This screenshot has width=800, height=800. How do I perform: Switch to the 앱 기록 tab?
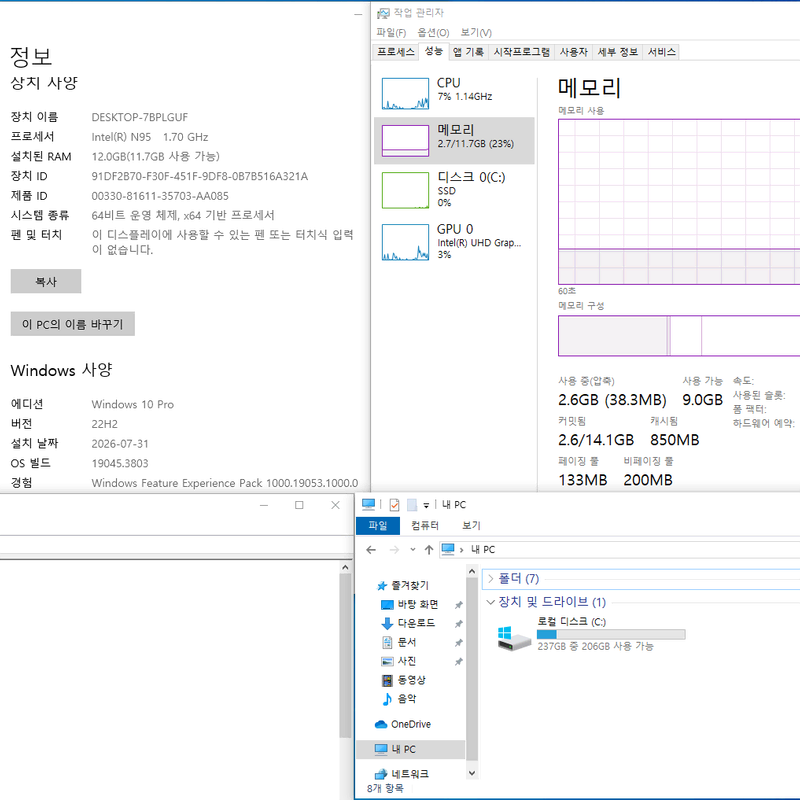click(x=468, y=52)
